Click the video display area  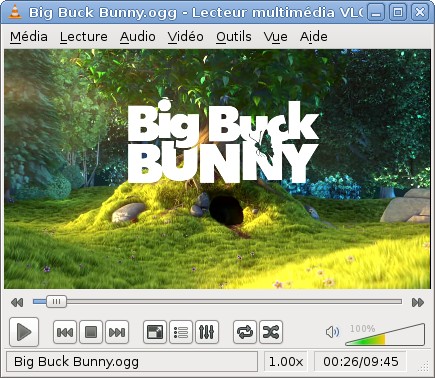coord(217,169)
